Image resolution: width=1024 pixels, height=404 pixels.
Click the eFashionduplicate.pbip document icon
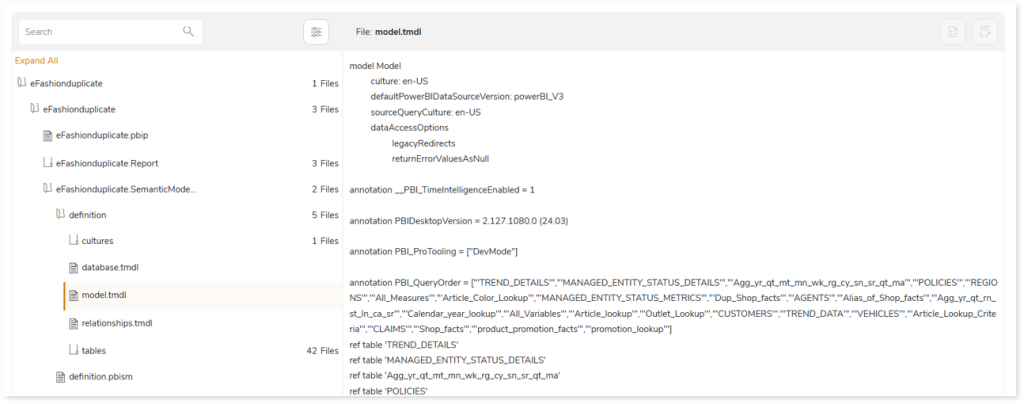pyautogui.click(x=47, y=135)
